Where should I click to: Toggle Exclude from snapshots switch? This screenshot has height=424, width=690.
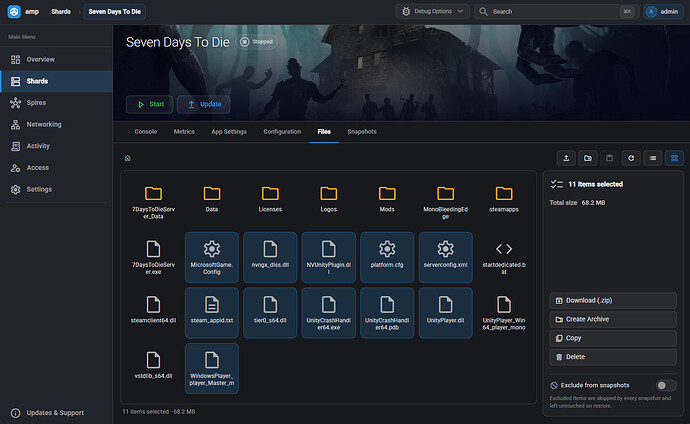[x=666, y=386]
